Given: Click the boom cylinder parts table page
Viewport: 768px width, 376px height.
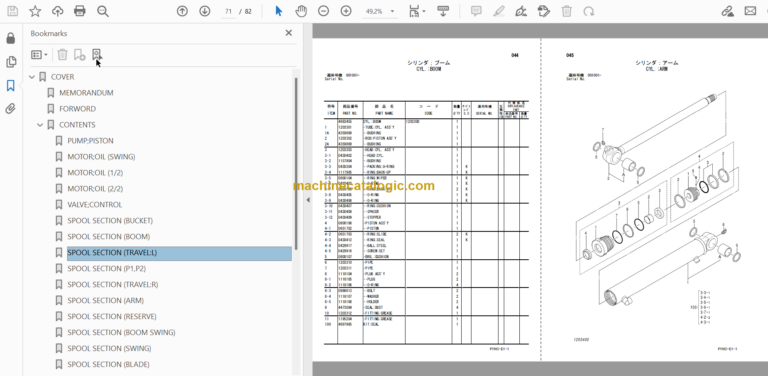Looking at the screenshot, I should coord(427,200).
